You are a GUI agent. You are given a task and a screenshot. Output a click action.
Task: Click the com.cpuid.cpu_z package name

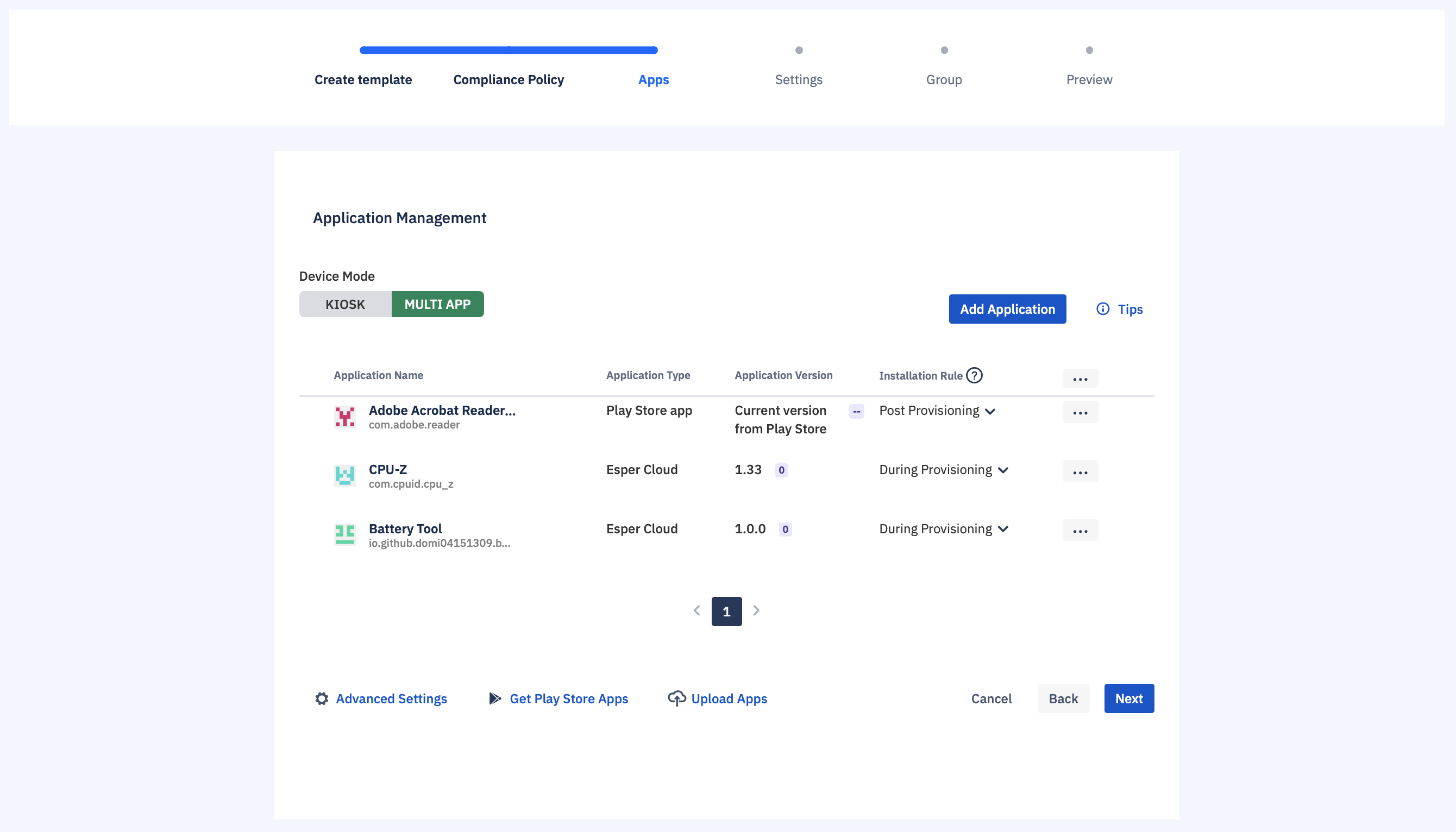pyautogui.click(x=411, y=484)
